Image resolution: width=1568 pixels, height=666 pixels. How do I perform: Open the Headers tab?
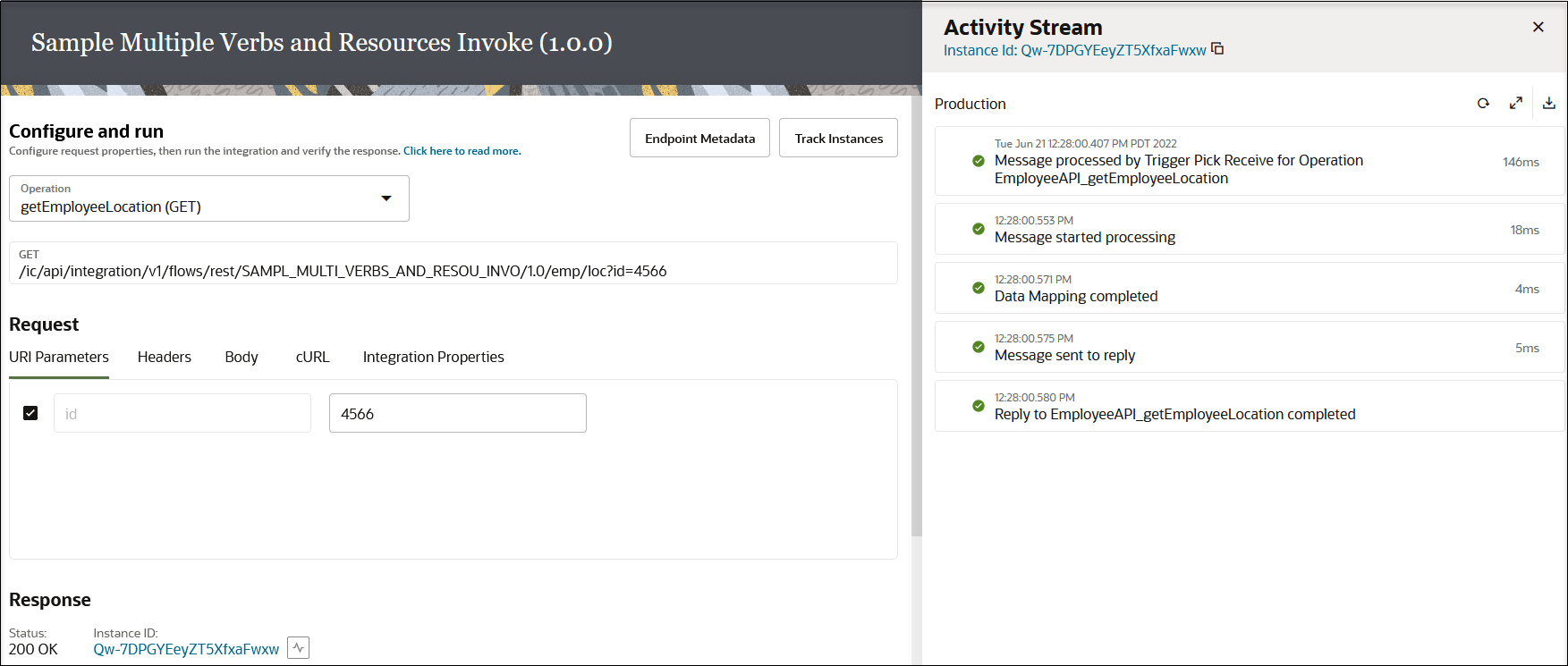click(x=165, y=358)
